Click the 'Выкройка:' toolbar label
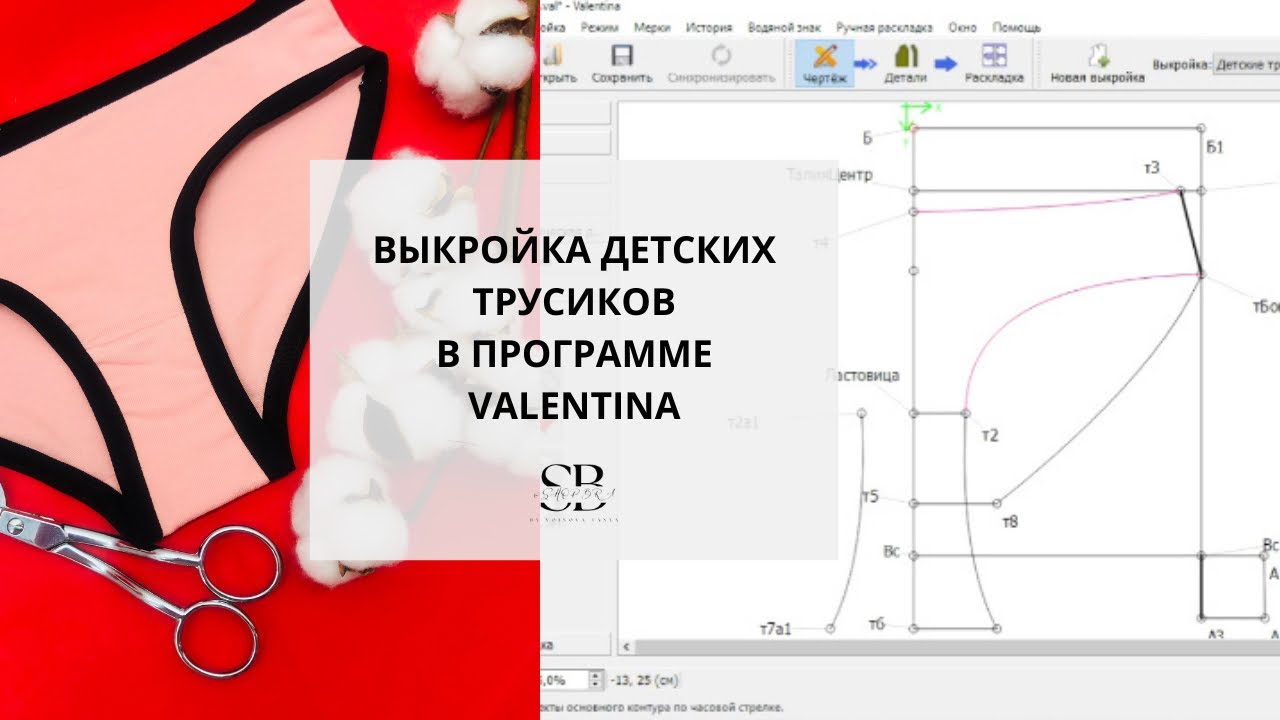Screen dimensions: 1280x720 [1181, 65]
